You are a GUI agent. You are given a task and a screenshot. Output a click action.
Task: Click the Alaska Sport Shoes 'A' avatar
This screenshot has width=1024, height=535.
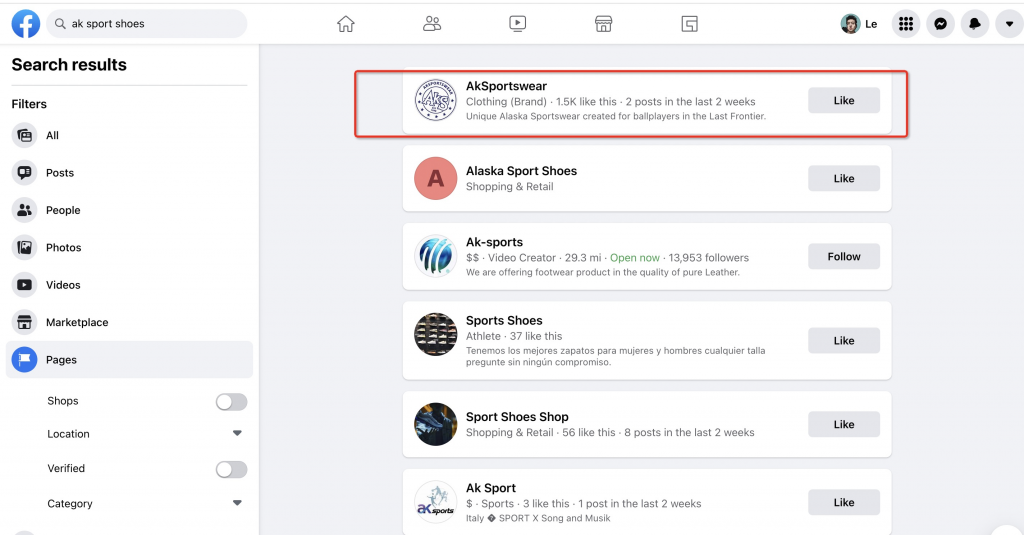pos(436,178)
